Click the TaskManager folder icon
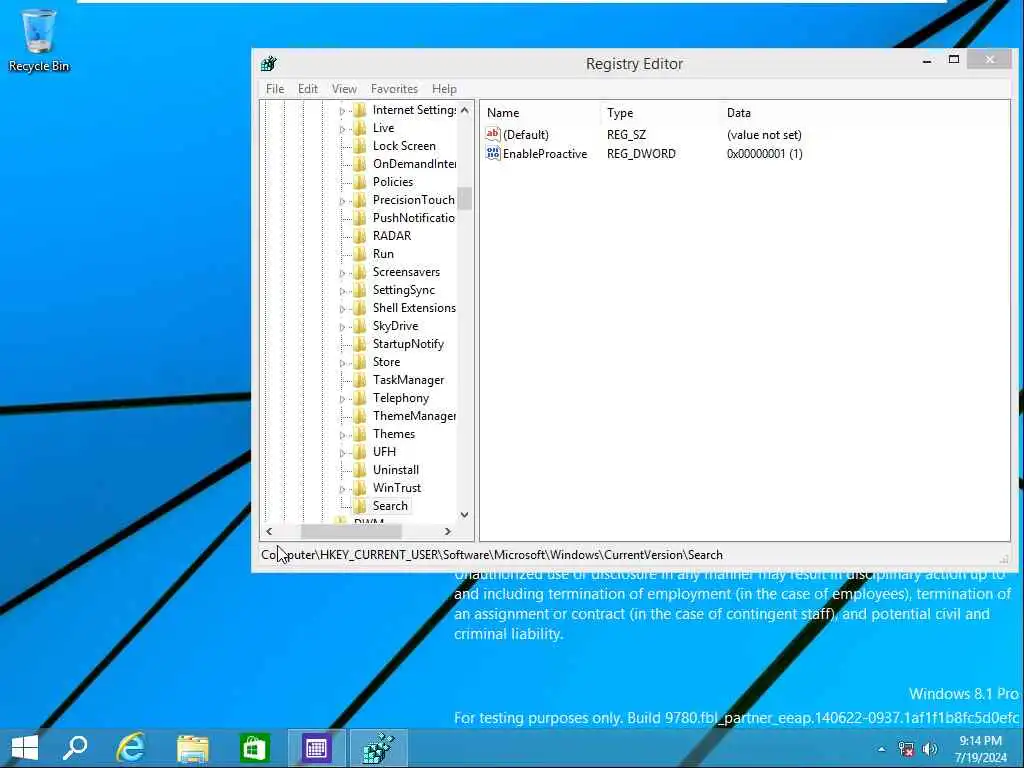Screen dimensions: 1024x768 click(360, 379)
